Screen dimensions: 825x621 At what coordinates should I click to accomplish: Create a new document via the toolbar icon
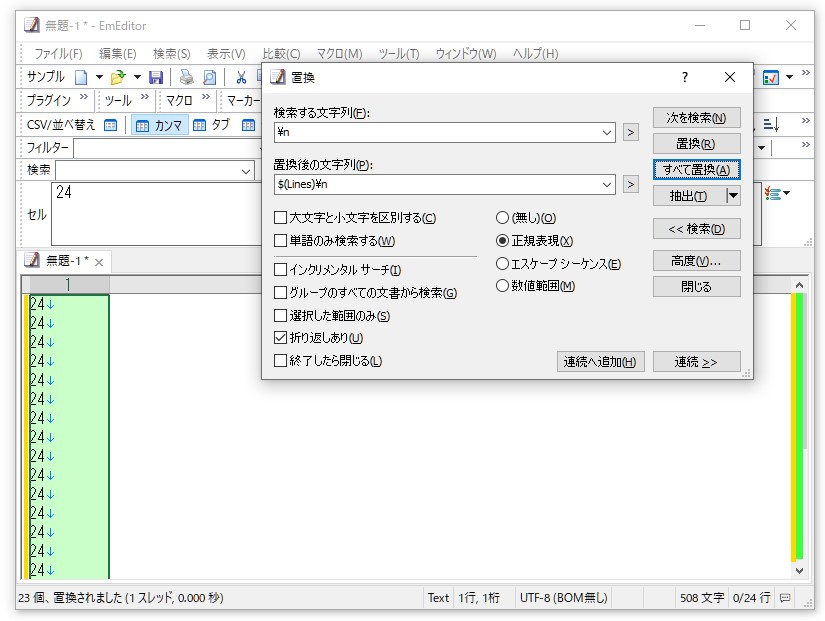tap(81, 77)
